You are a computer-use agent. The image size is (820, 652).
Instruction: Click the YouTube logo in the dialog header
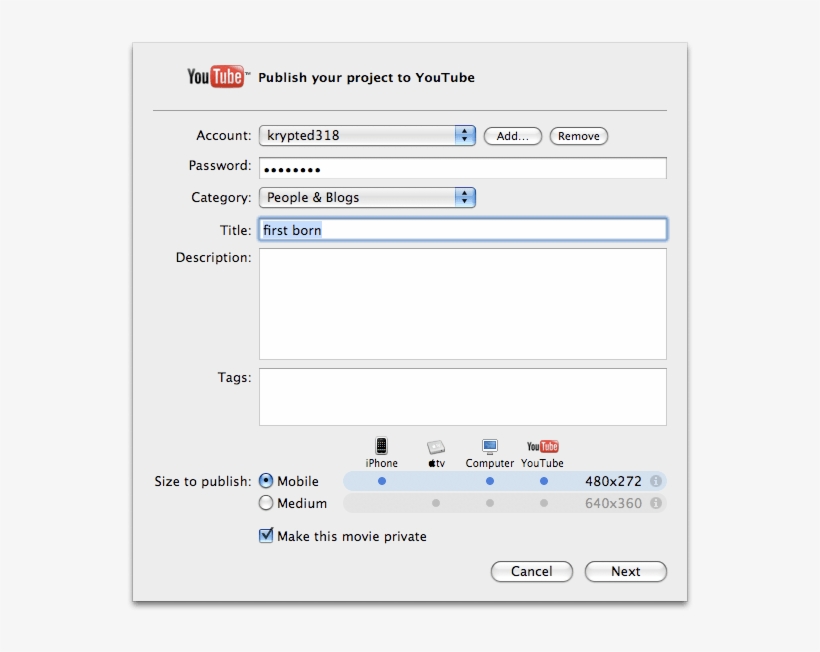tap(213, 73)
